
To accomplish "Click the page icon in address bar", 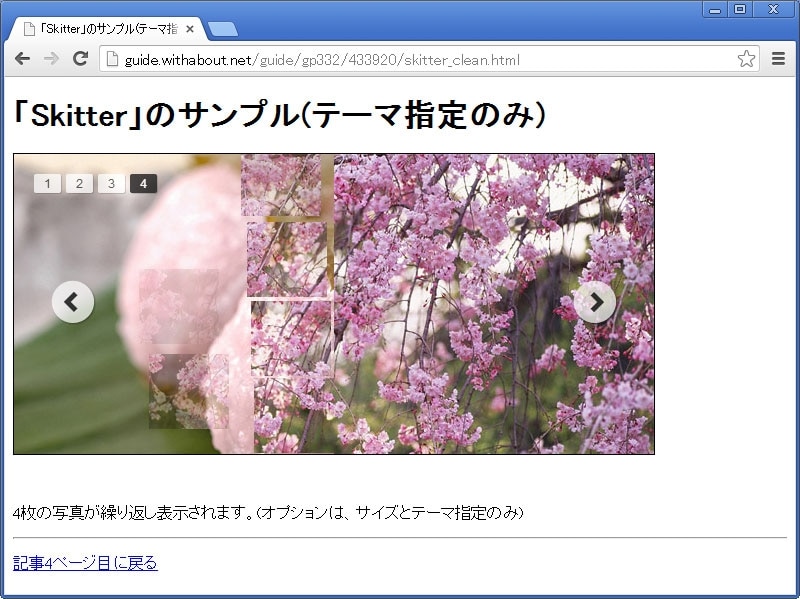I will point(113,60).
